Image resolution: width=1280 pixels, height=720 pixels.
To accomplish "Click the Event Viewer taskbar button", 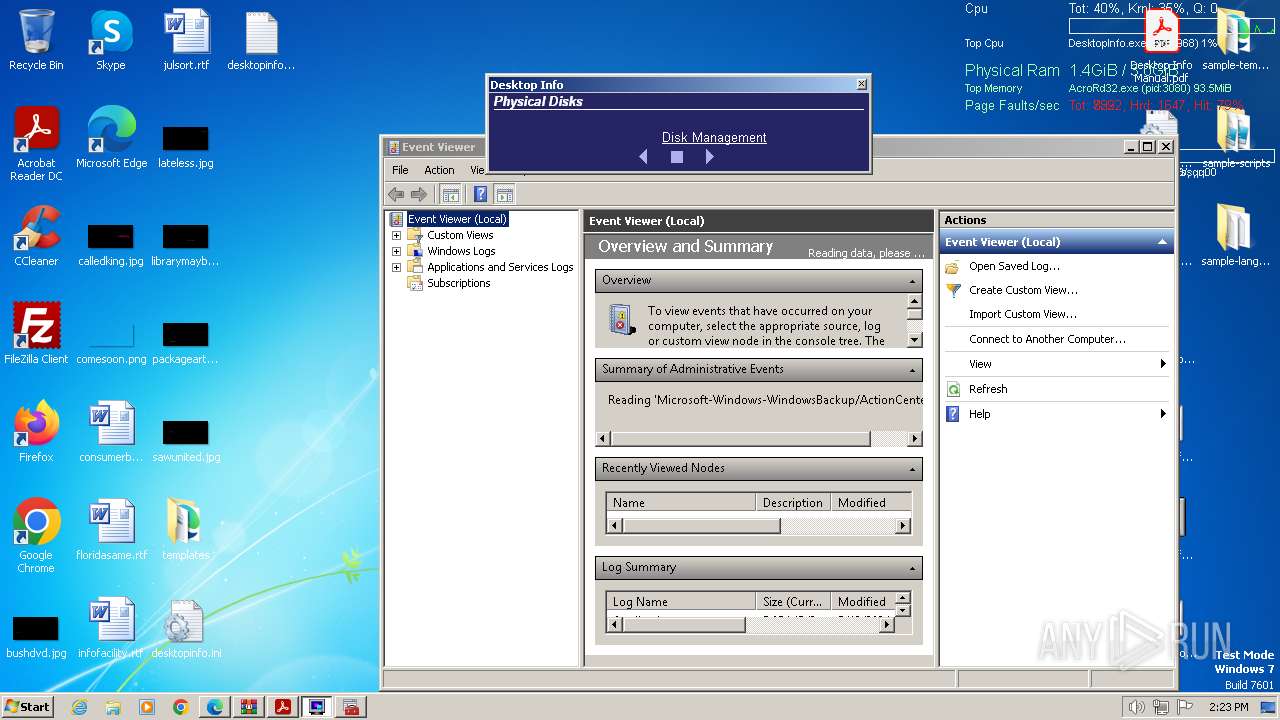I will (x=350, y=707).
